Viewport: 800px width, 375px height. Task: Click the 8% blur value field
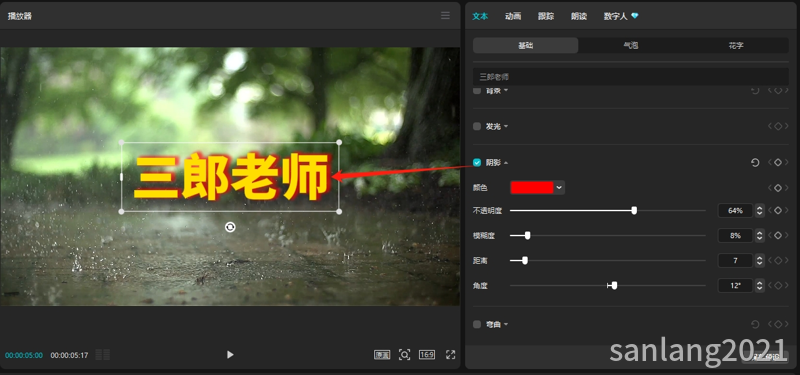coord(735,235)
